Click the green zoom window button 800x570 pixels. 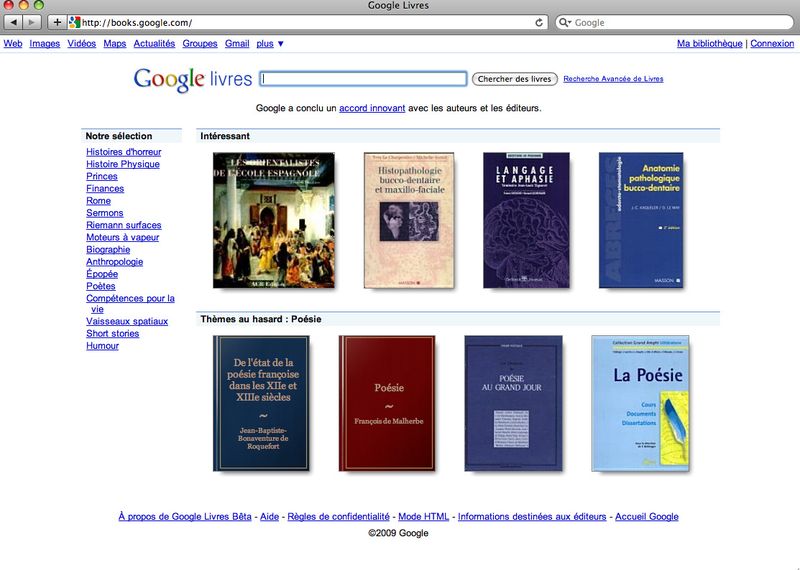pos(39,5)
